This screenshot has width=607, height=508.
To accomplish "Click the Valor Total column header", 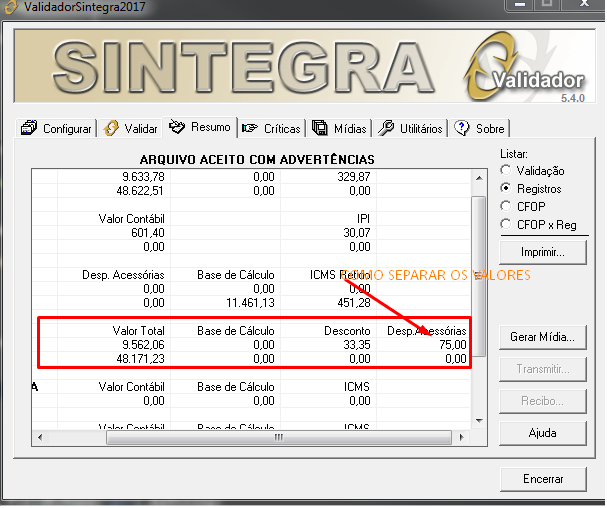I will [x=138, y=331].
